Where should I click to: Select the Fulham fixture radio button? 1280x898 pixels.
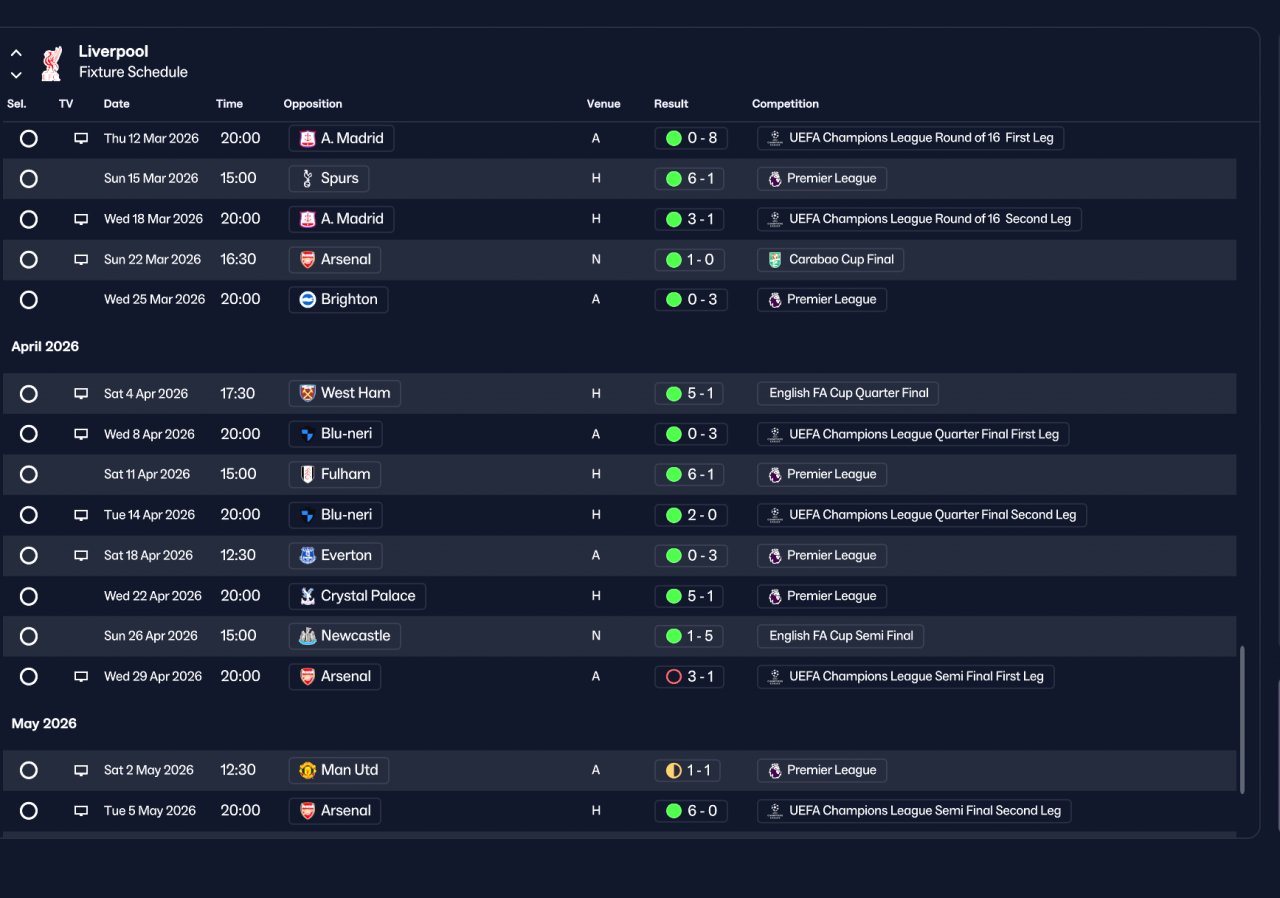pos(29,475)
